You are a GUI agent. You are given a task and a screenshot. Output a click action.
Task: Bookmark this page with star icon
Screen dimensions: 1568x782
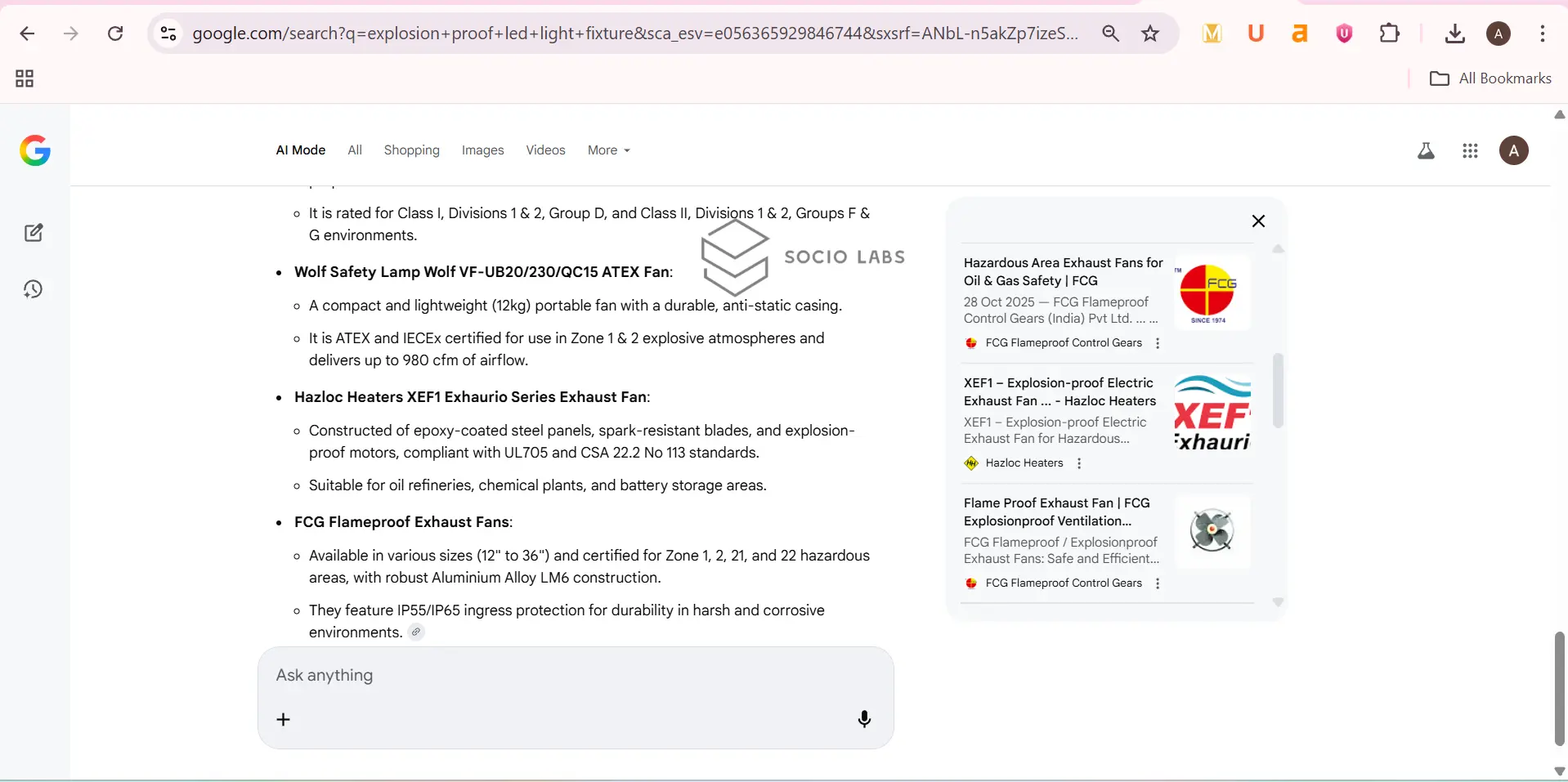pos(1150,34)
